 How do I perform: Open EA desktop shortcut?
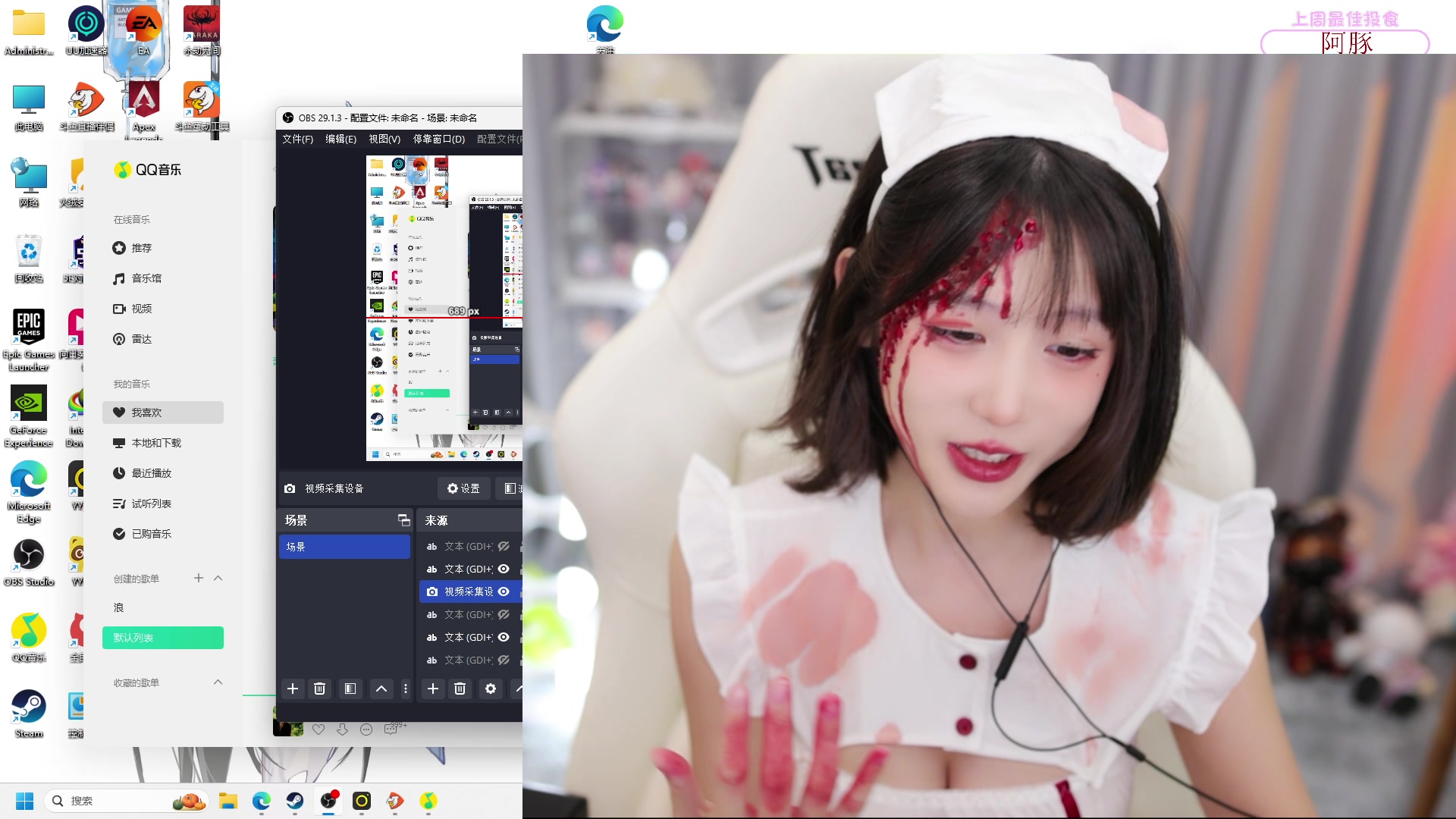coord(143,30)
